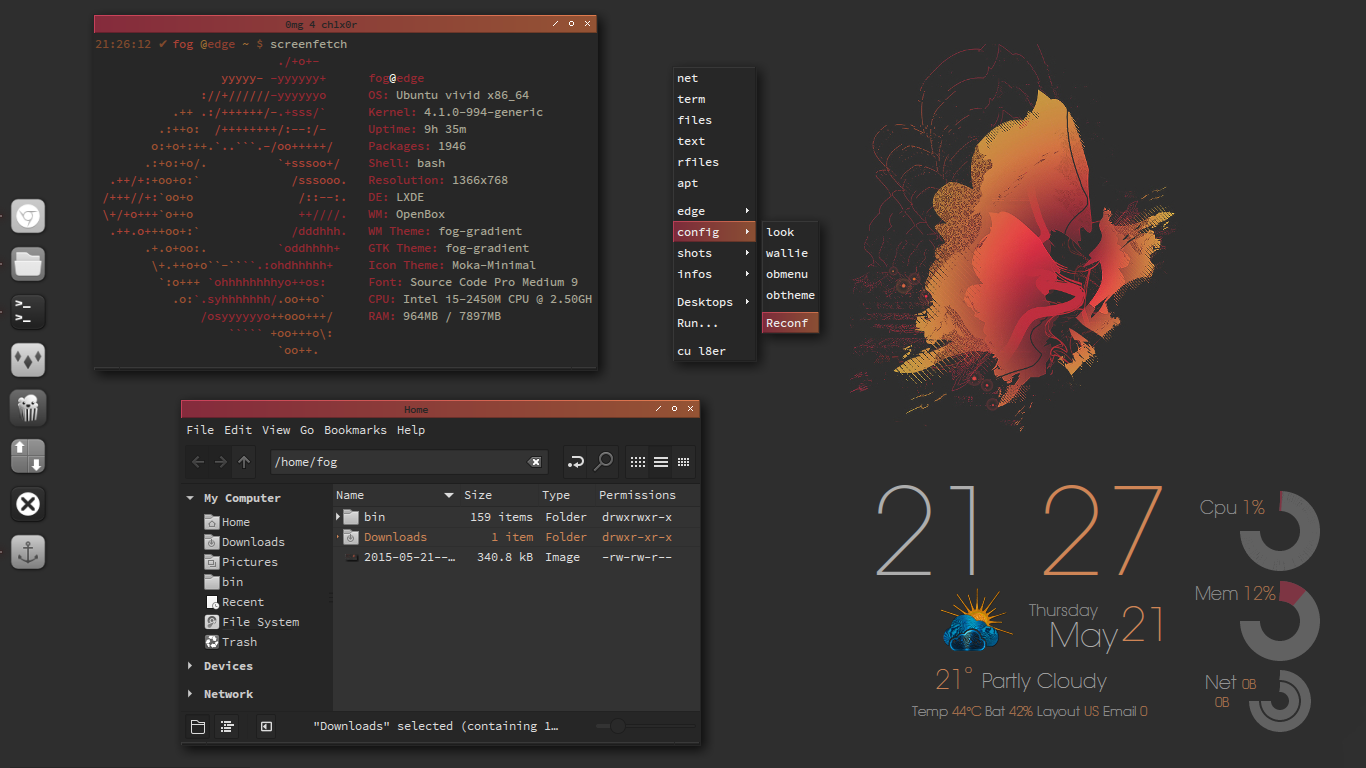
Task: Go up to parent folder
Action: [244, 462]
